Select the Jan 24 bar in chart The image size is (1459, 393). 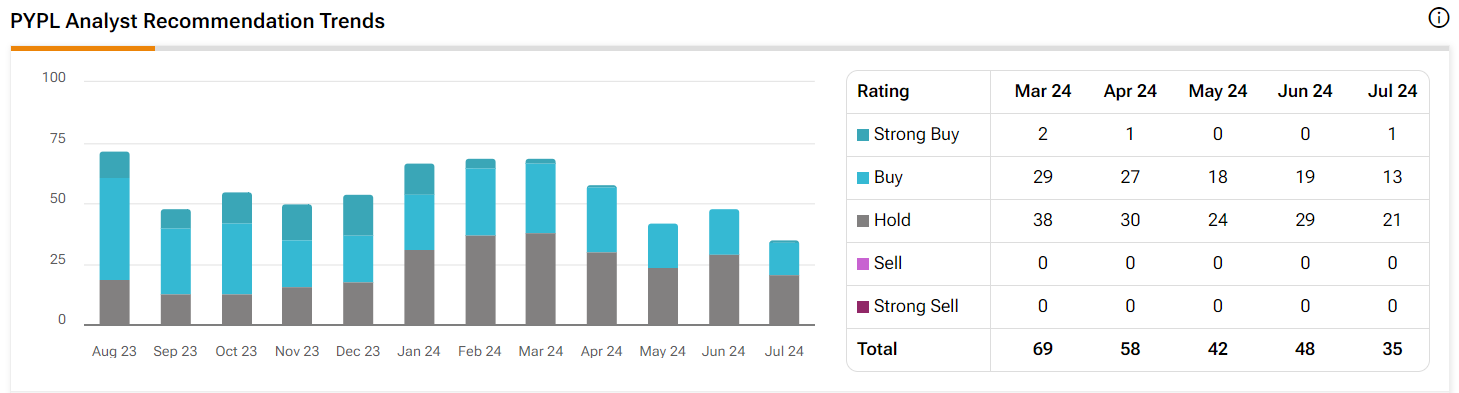coord(419,244)
